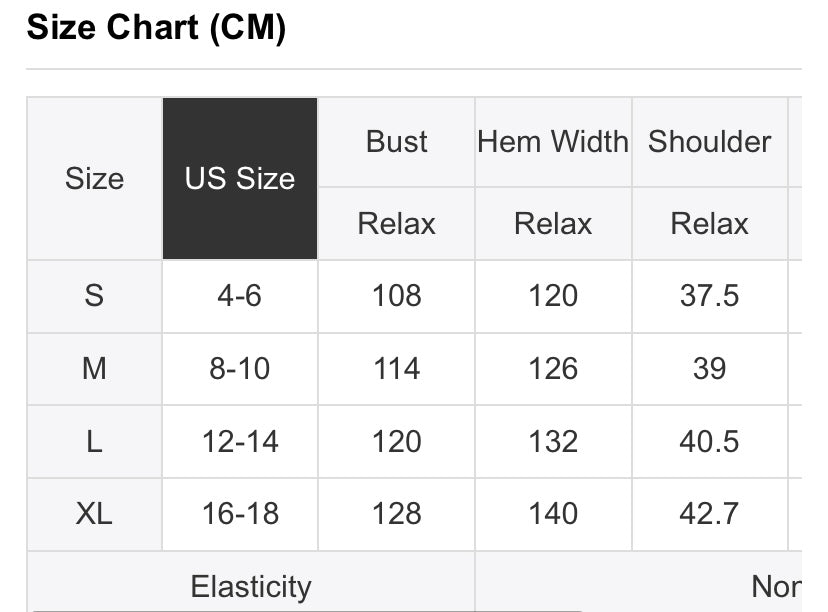Screen dimensions: 828x612
Task: Select the highlighted US Size header
Action: coord(240,178)
